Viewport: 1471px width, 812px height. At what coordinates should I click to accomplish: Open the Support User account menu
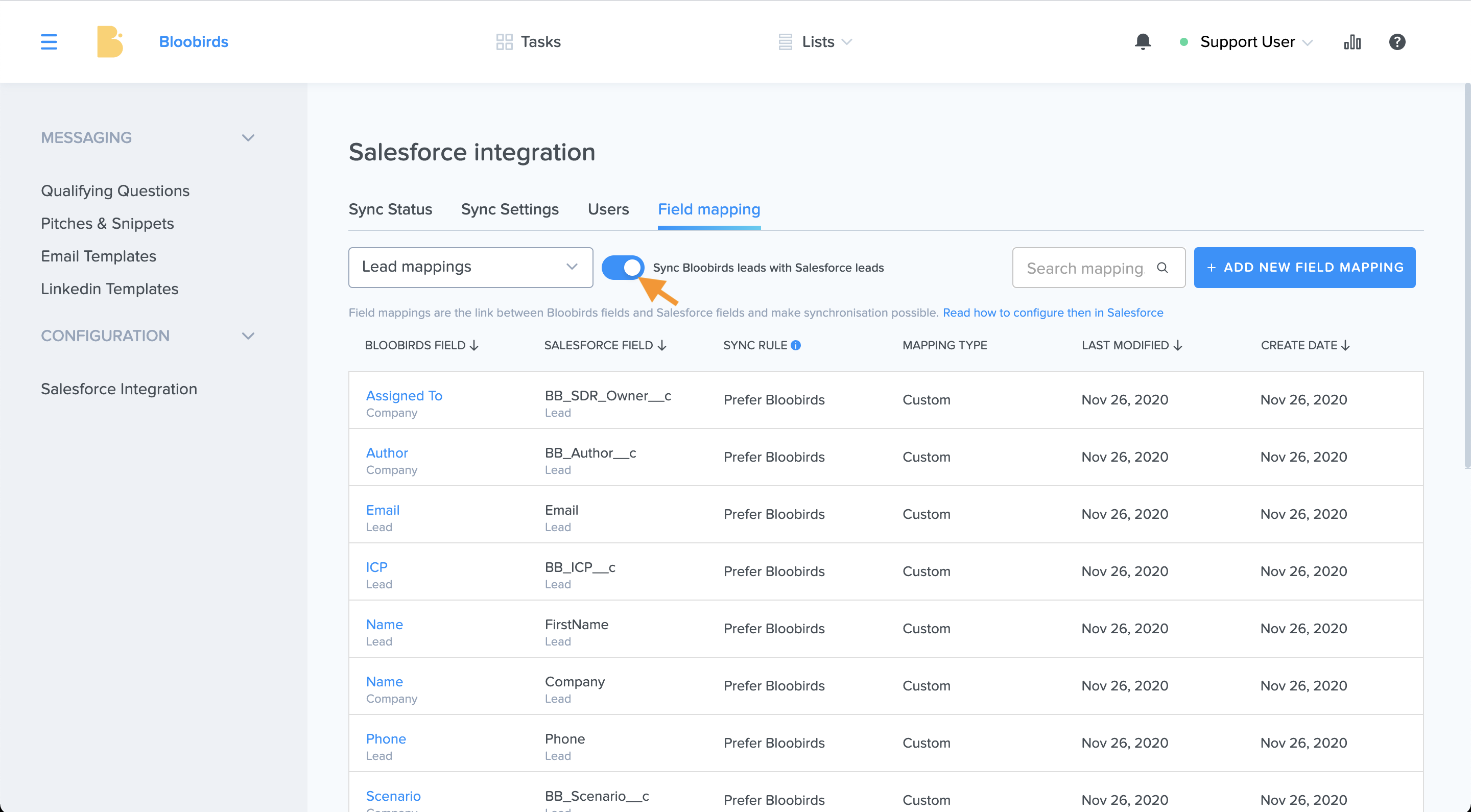[x=1256, y=42]
